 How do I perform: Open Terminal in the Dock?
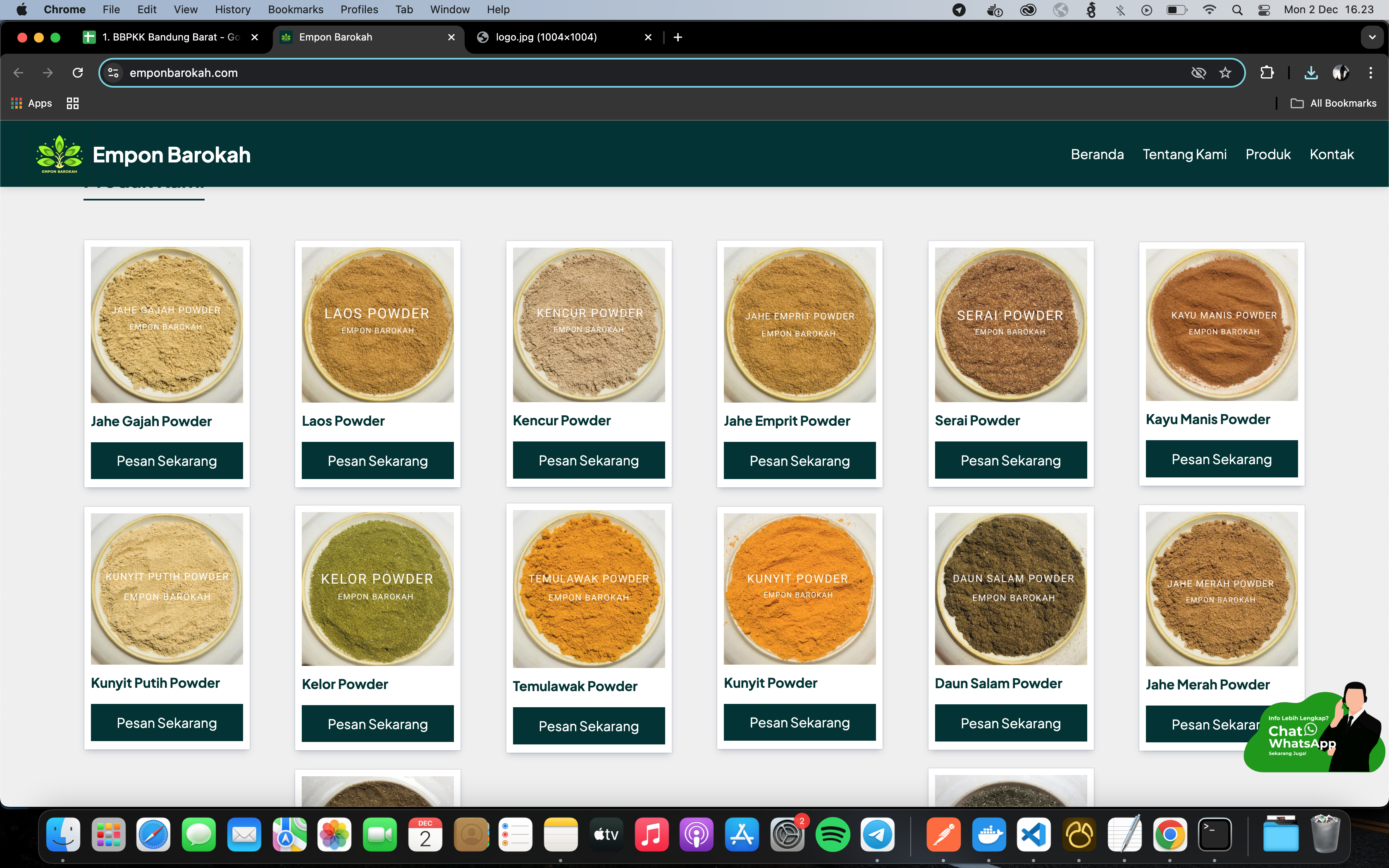tap(1215, 834)
